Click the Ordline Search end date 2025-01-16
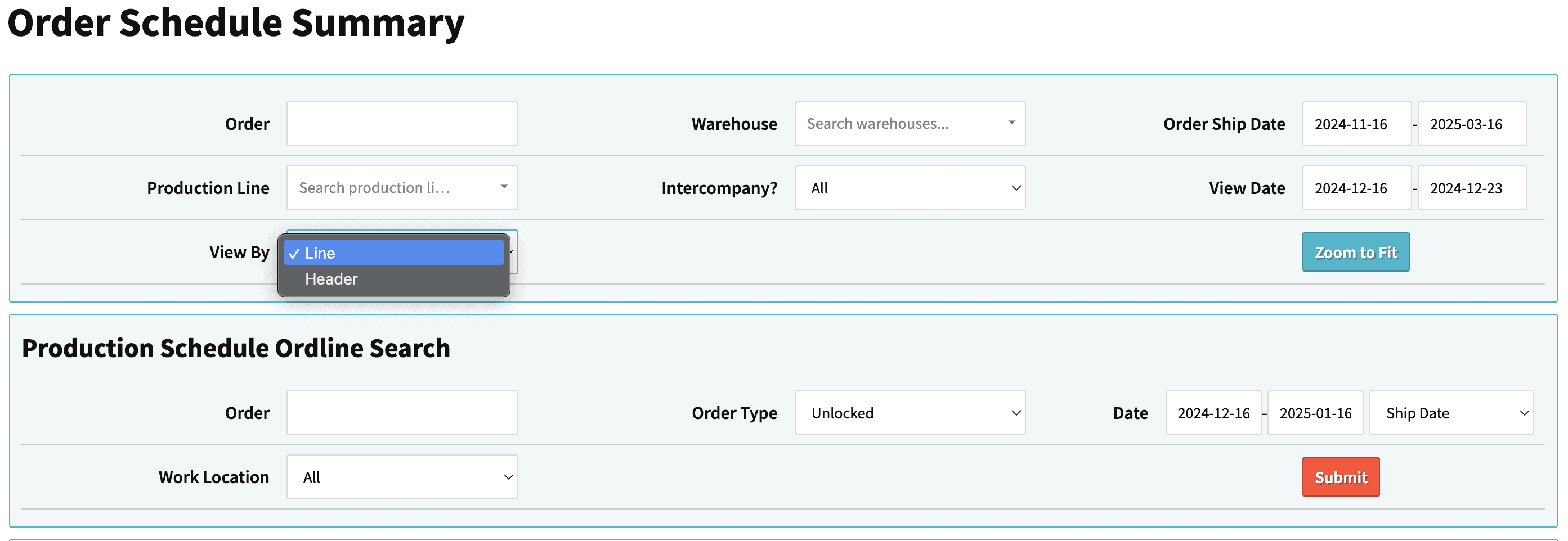Viewport: 1568px width, 541px height. pyautogui.click(x=1315, y=413)
